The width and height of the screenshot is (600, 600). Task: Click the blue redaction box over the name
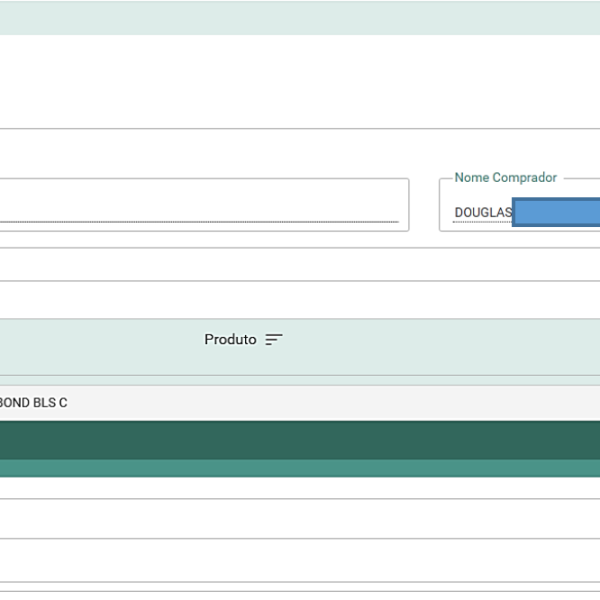556,212
